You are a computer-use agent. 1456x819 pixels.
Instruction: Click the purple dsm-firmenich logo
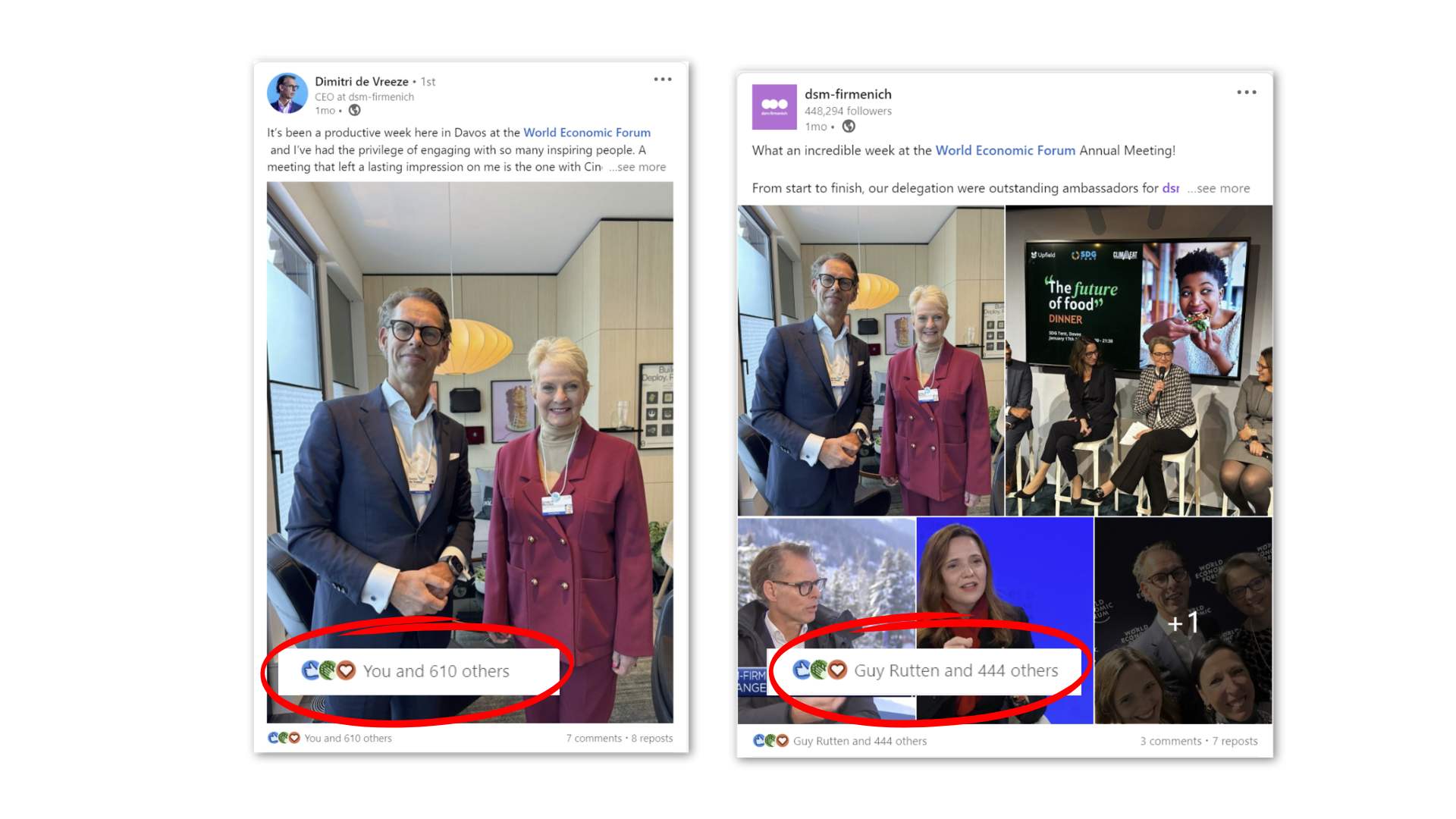(773, 106)
